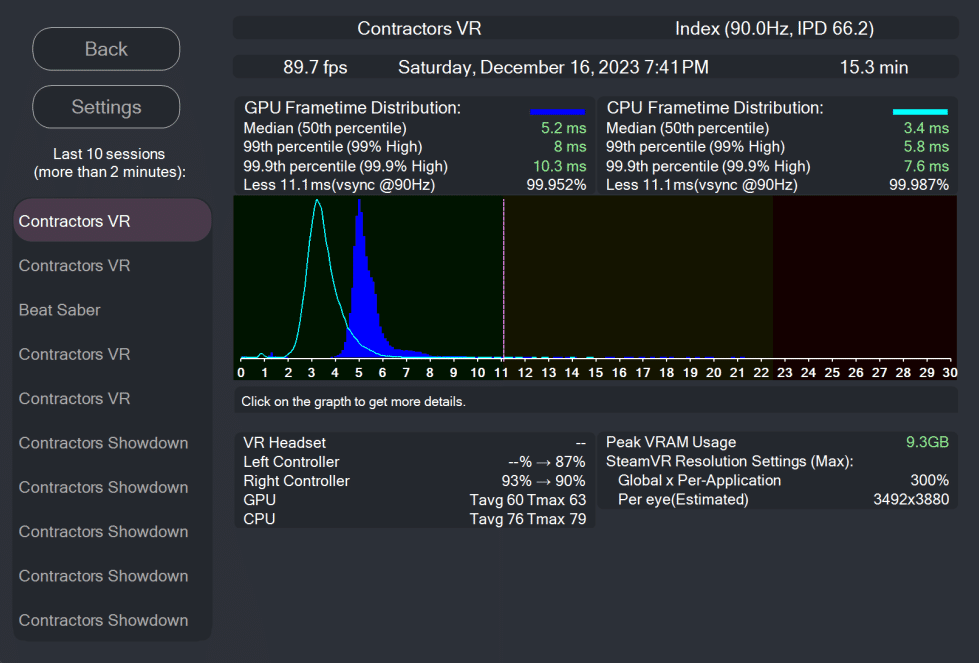Click the blue GPU frametime legend swatch
Image resolution: width=979 pixels, height=663 pixels.
click(558, 112)
